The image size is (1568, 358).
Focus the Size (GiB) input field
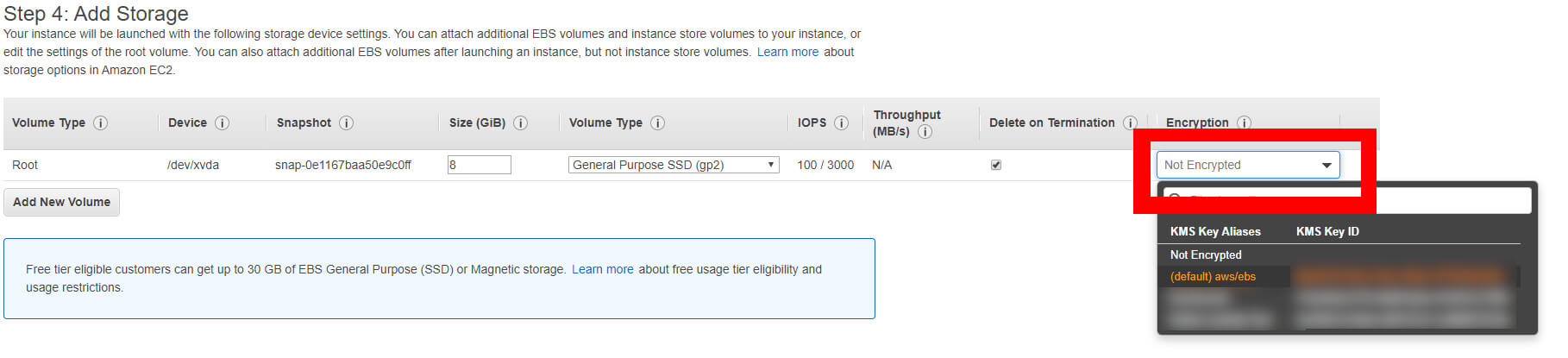tap(479, 165)
